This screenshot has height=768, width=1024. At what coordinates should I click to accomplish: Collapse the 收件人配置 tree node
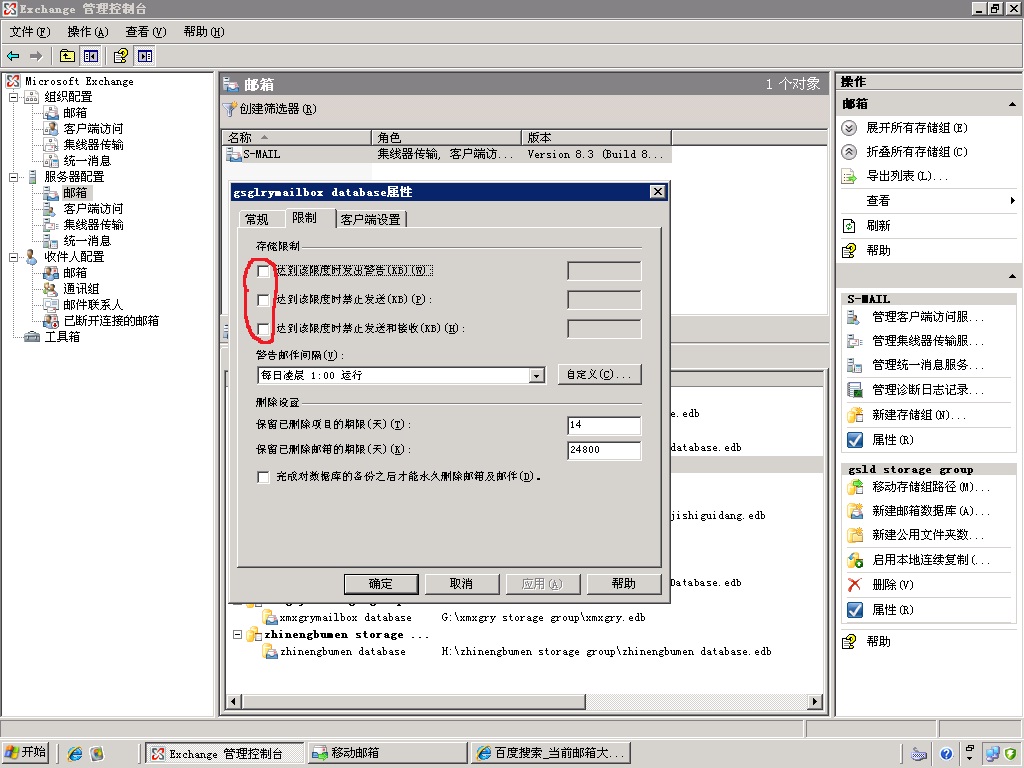click(12, 257)
